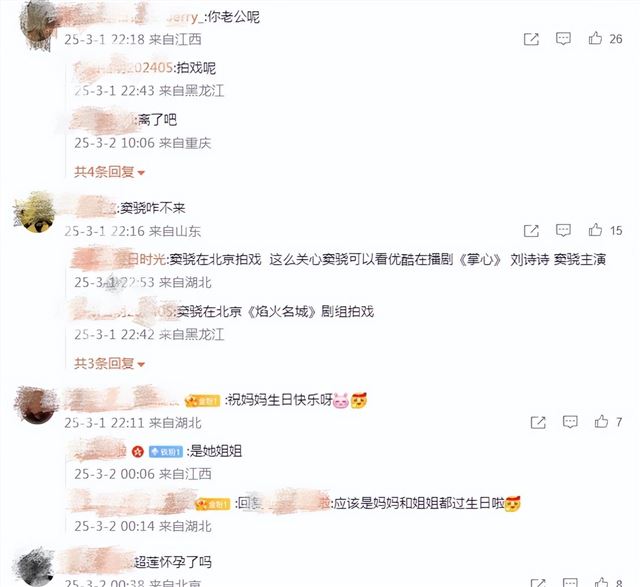Click the blue '铁粉1' fan badge
This screenshot has width=640, height=587.
[x=166, y=451]
